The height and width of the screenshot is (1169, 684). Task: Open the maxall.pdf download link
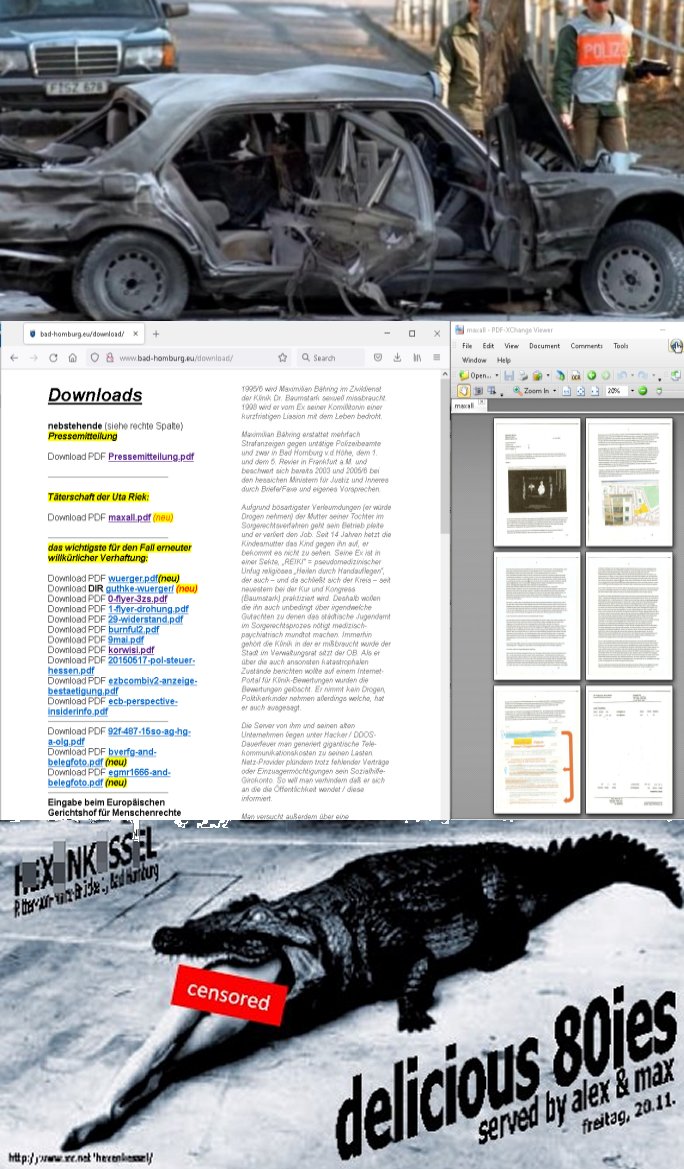pyautogui.click(x=129, y=517)
